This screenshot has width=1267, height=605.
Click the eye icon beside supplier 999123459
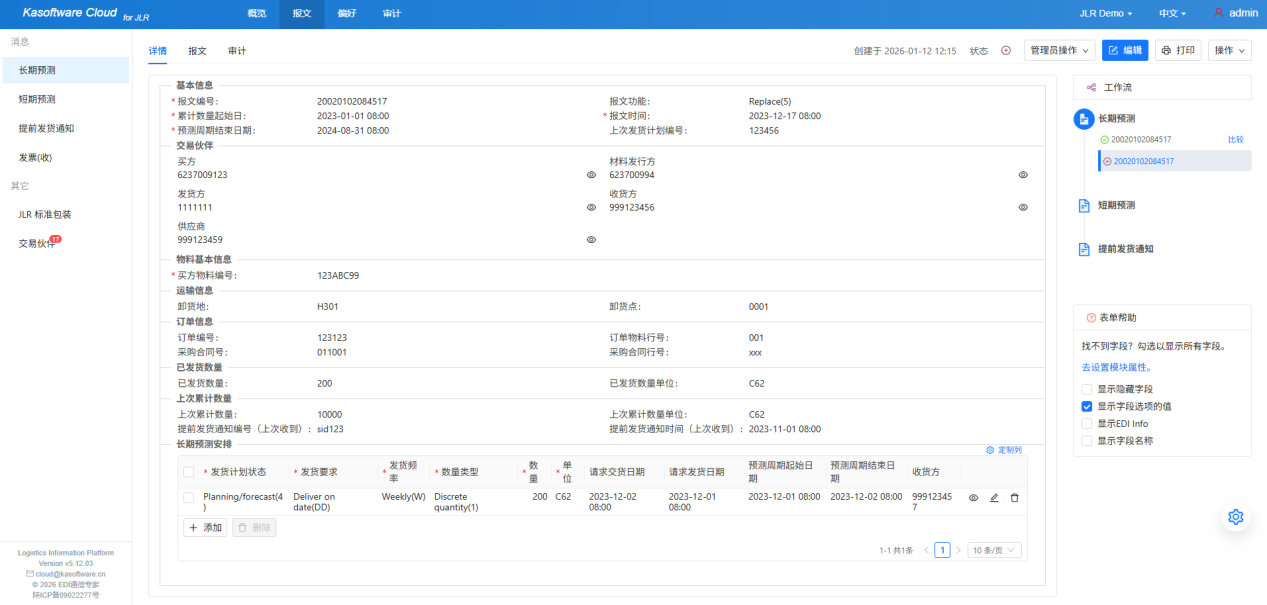coord(591,240)
